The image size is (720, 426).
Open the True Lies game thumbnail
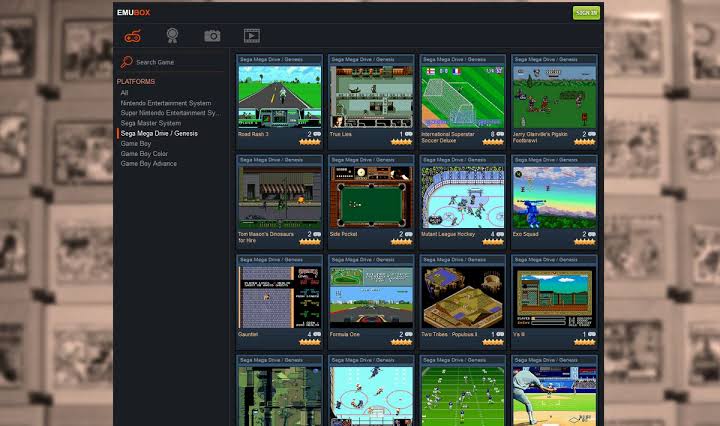click(x=371, y=96)
